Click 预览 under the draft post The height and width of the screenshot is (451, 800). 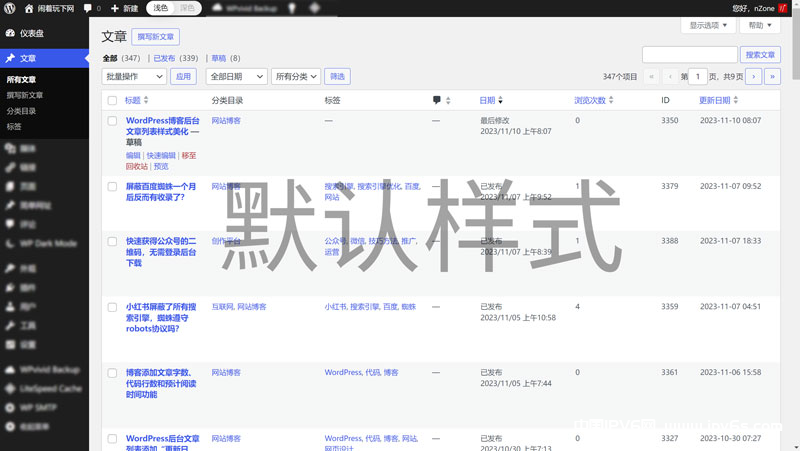(x=161, y=166)
